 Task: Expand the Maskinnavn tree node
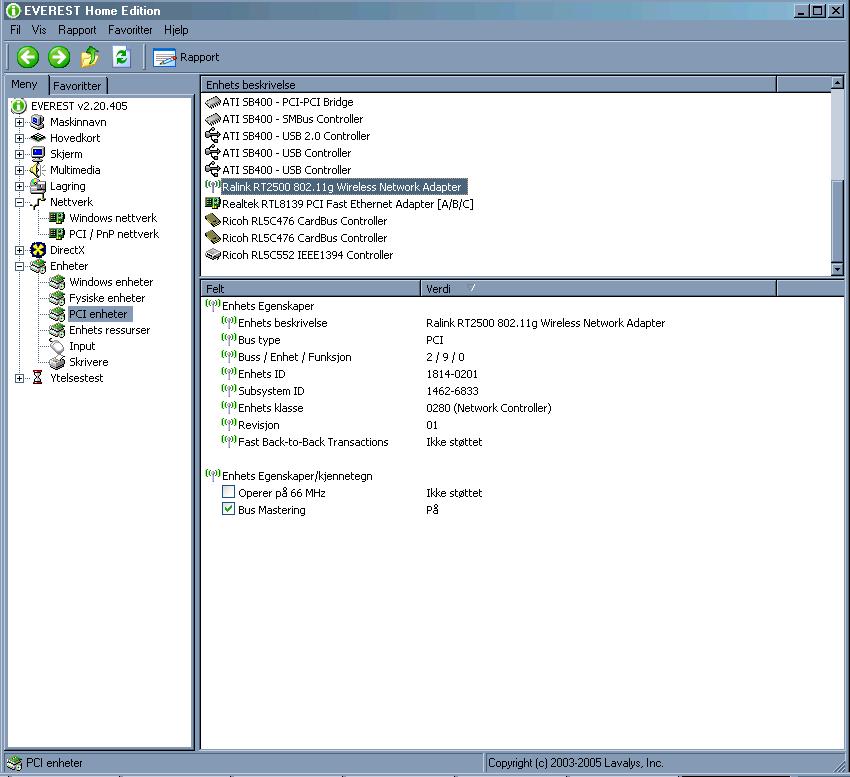[20, 123]
